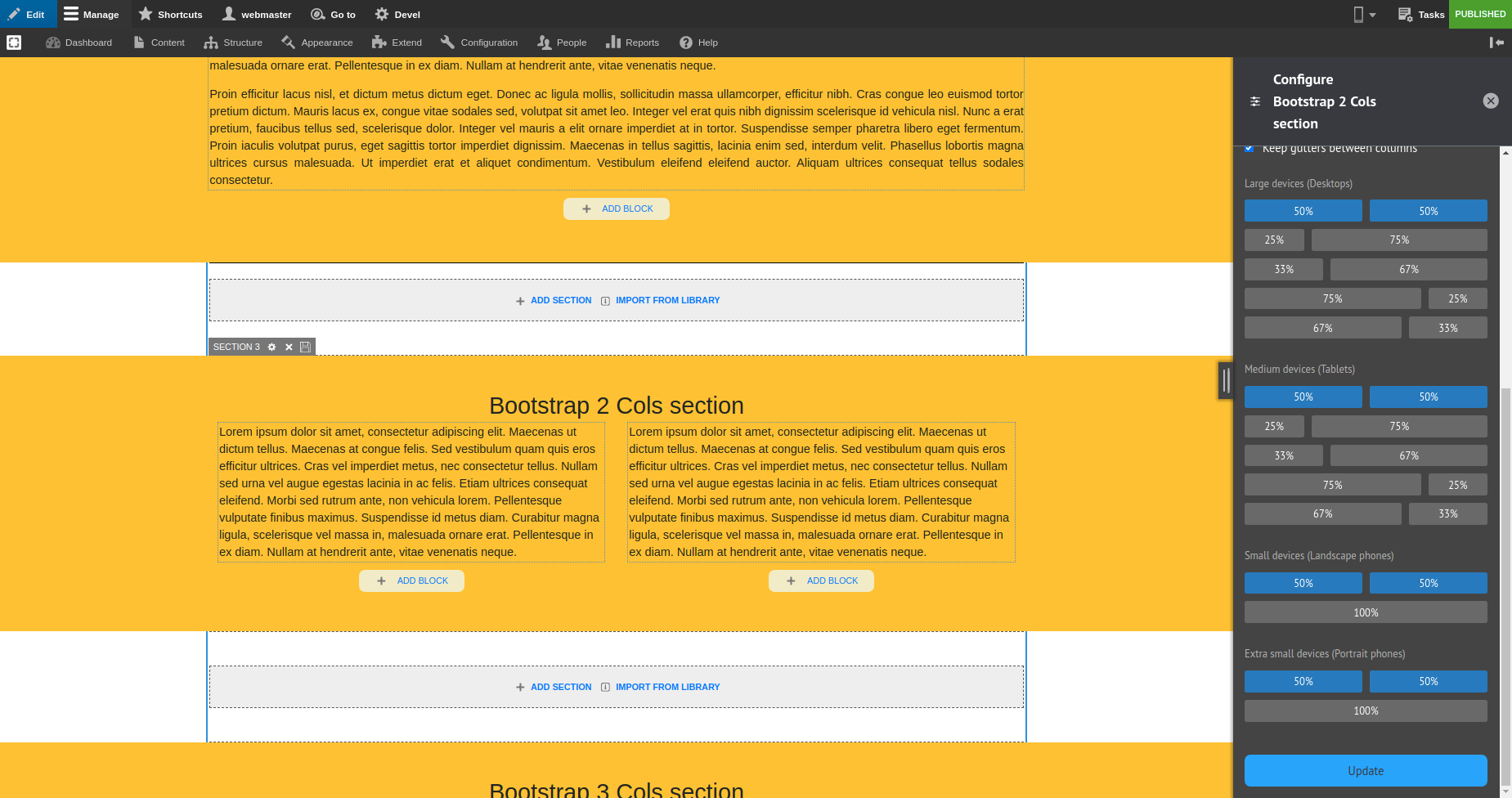Click the Update button
Screen dimensions: 1512x798
[1365, 770]
